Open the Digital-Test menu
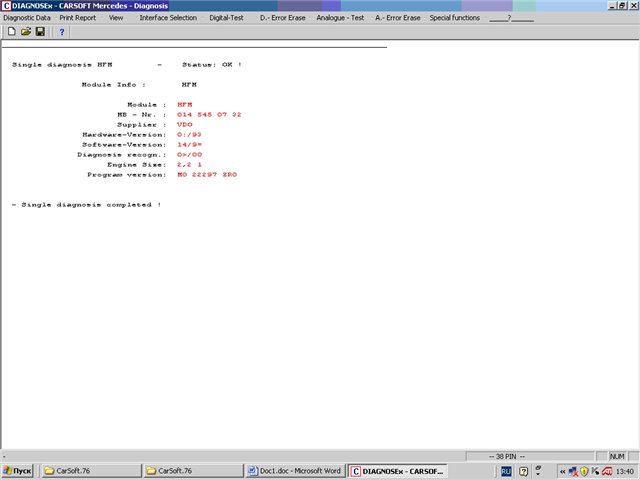 coord(227,18)
